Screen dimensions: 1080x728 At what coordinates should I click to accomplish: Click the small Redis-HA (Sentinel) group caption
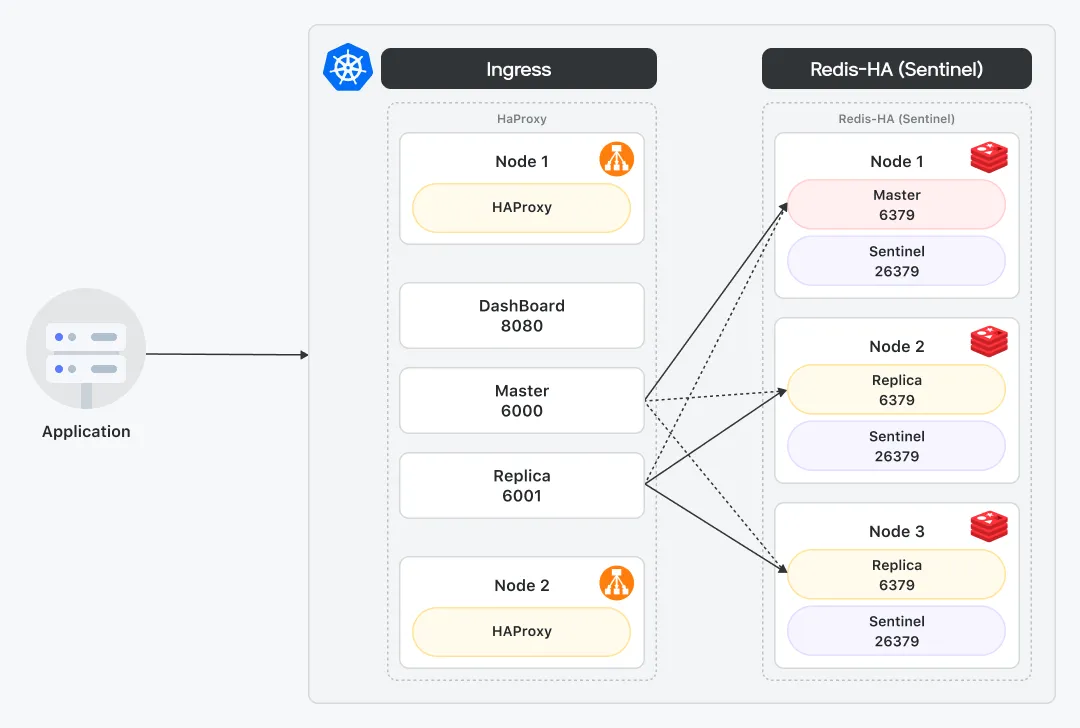tap(896, 118)
